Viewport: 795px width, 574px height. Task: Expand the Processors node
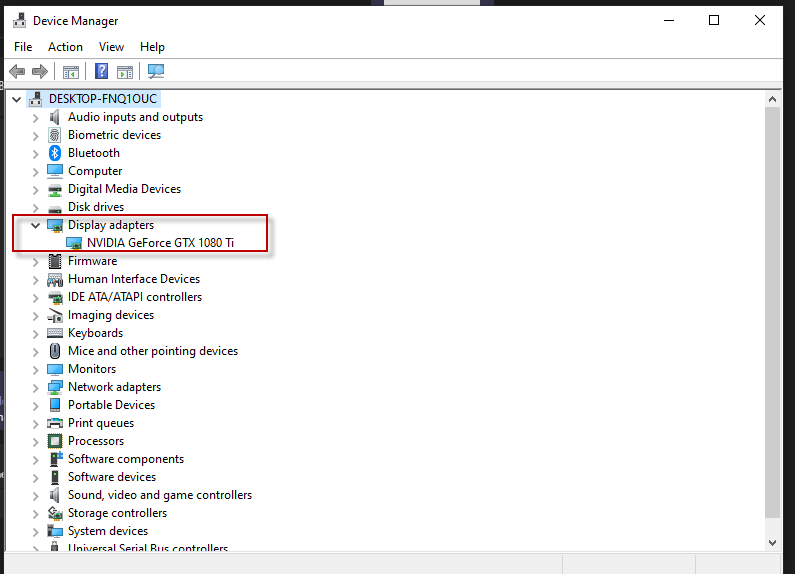coord(35,442)
